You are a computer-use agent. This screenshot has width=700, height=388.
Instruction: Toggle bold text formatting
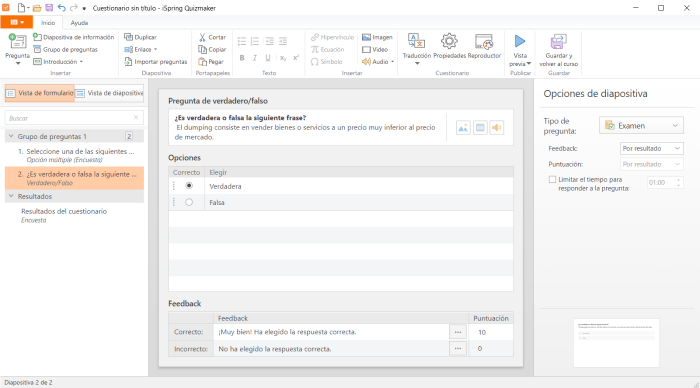(x=242, y=58)
